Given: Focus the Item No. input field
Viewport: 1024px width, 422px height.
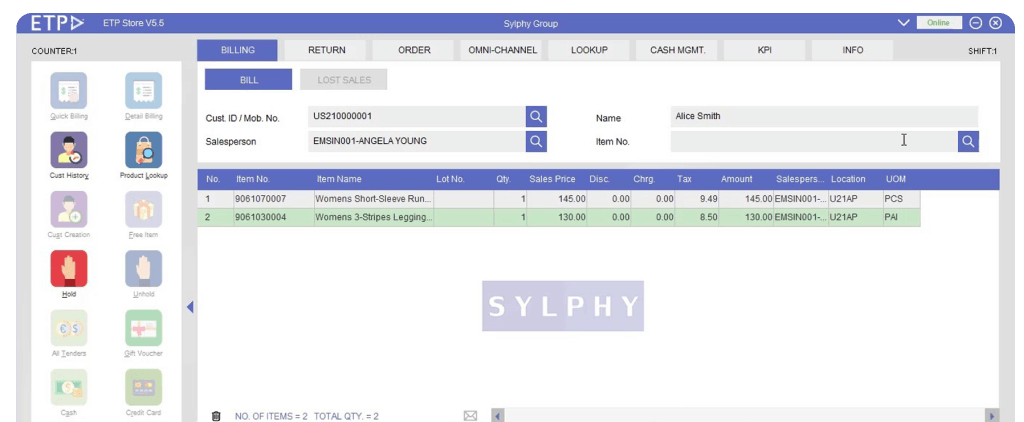Looking at the screenshot, I should coord(814,141).
